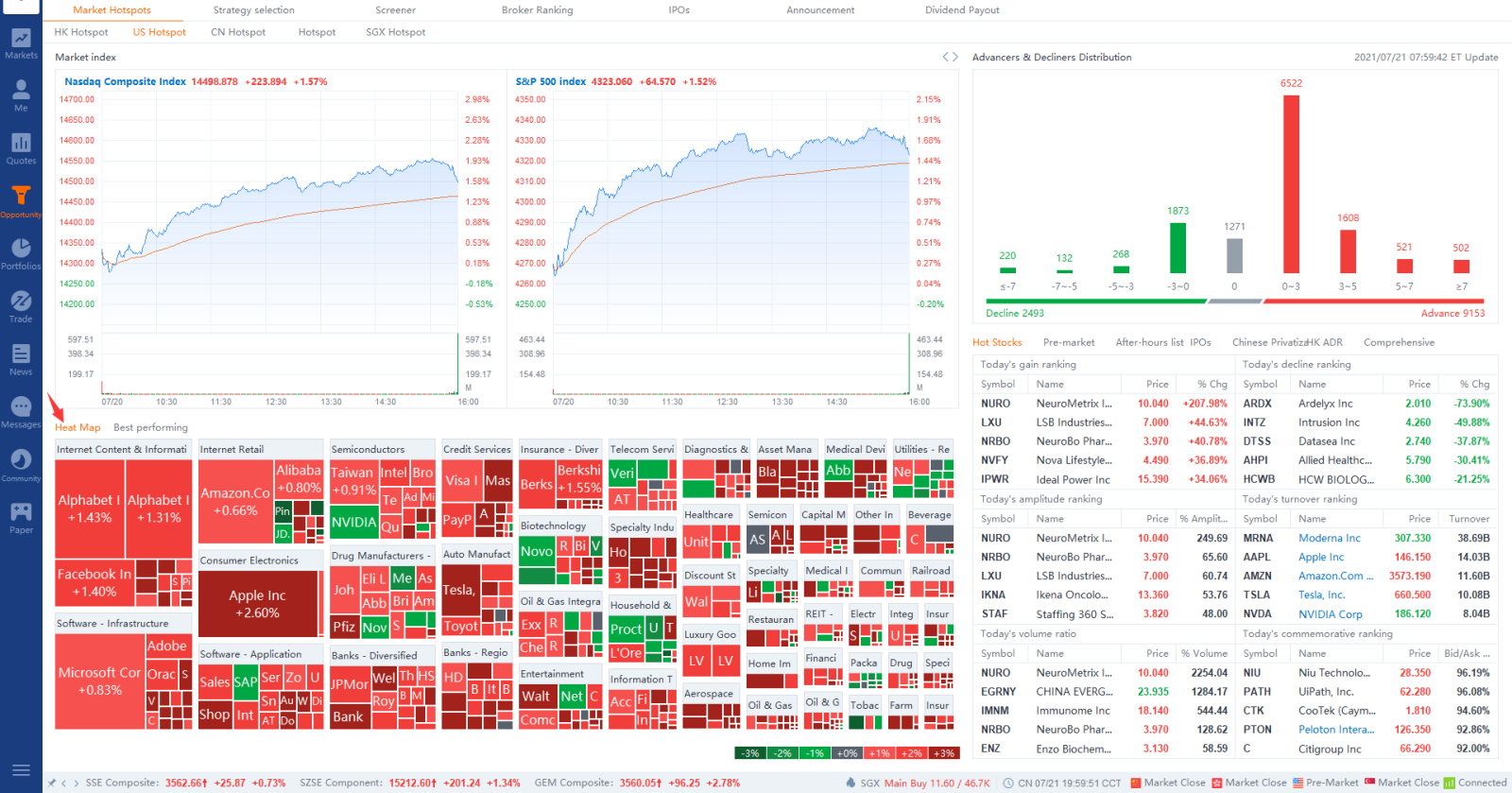
Task: Open the Community sidebar icon
Action: [21, 465]
